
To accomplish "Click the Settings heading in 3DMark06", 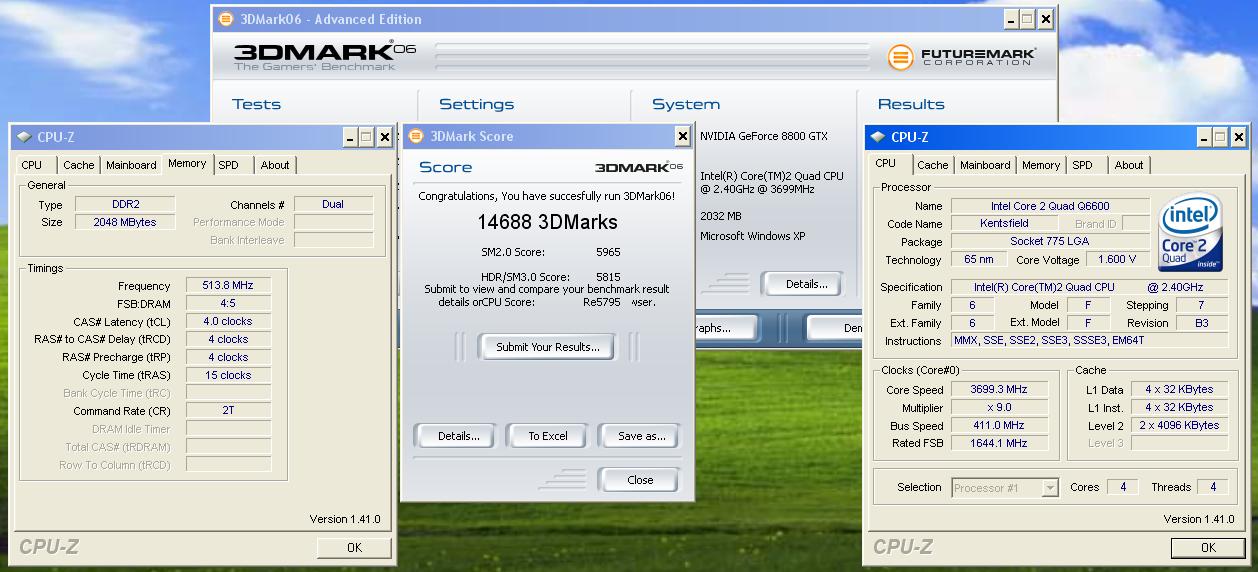I will (x=477, y=104).
